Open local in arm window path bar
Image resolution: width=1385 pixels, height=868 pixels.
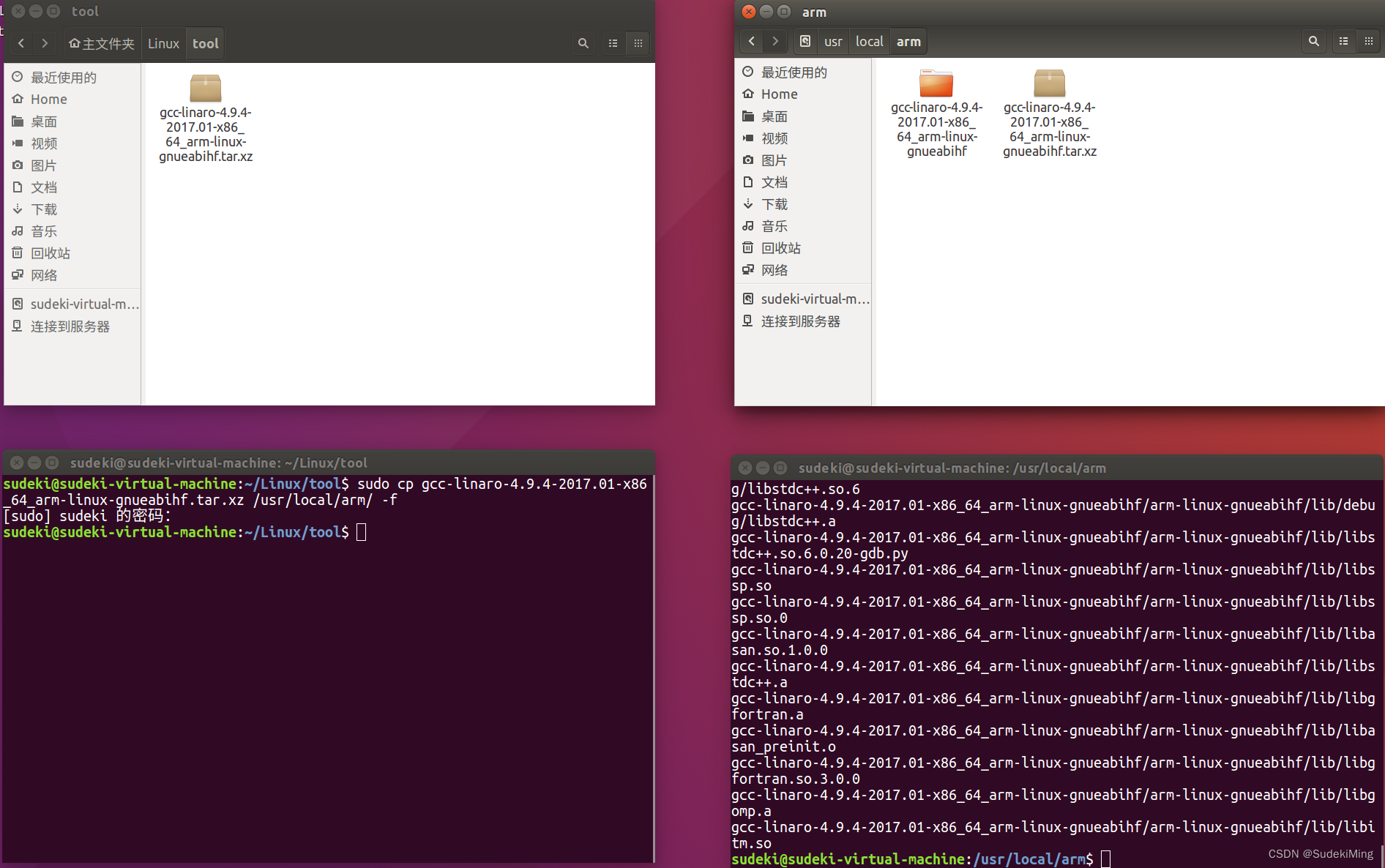click(870, 41)
